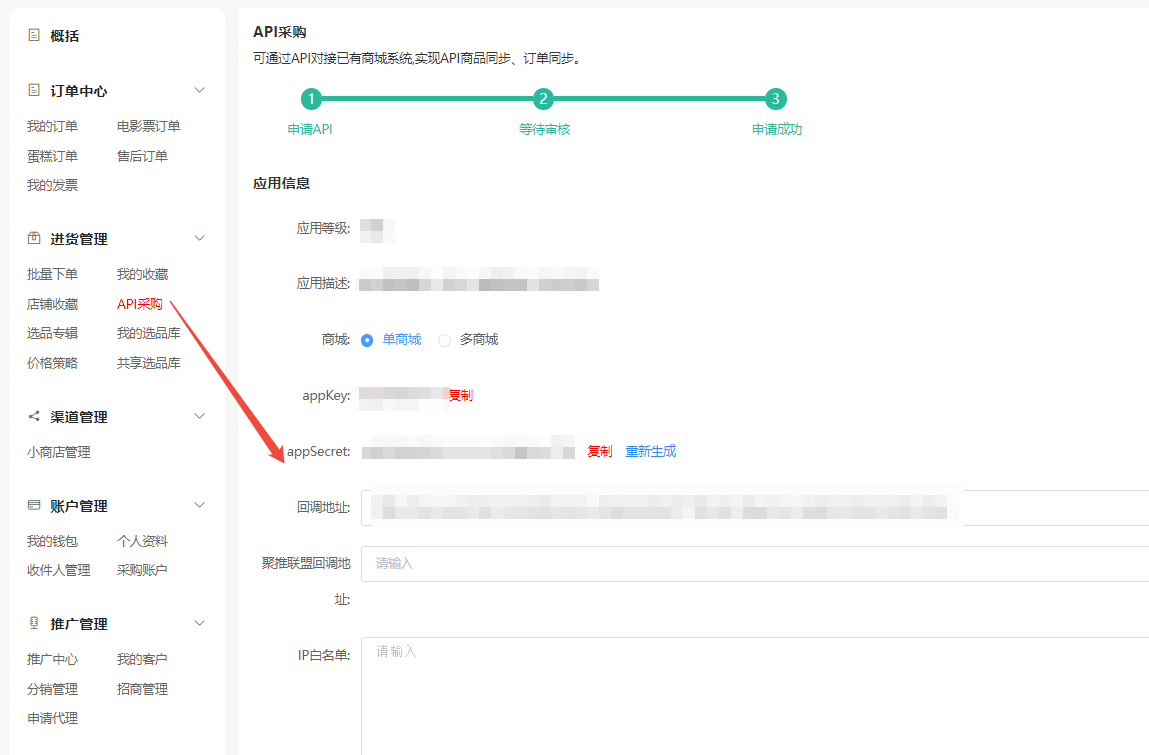Go to 我的收藏 page
Image resolution: width=1149 pixels, height=755 pixels.
pos(142,274)
